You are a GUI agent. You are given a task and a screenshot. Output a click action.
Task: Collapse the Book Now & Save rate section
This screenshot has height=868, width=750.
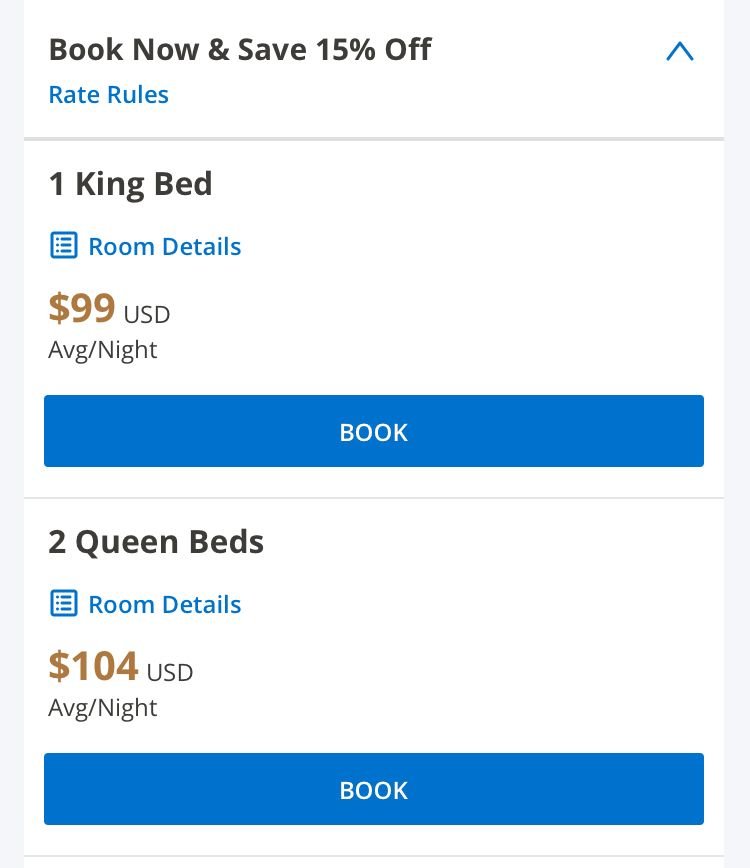[679, 51]
